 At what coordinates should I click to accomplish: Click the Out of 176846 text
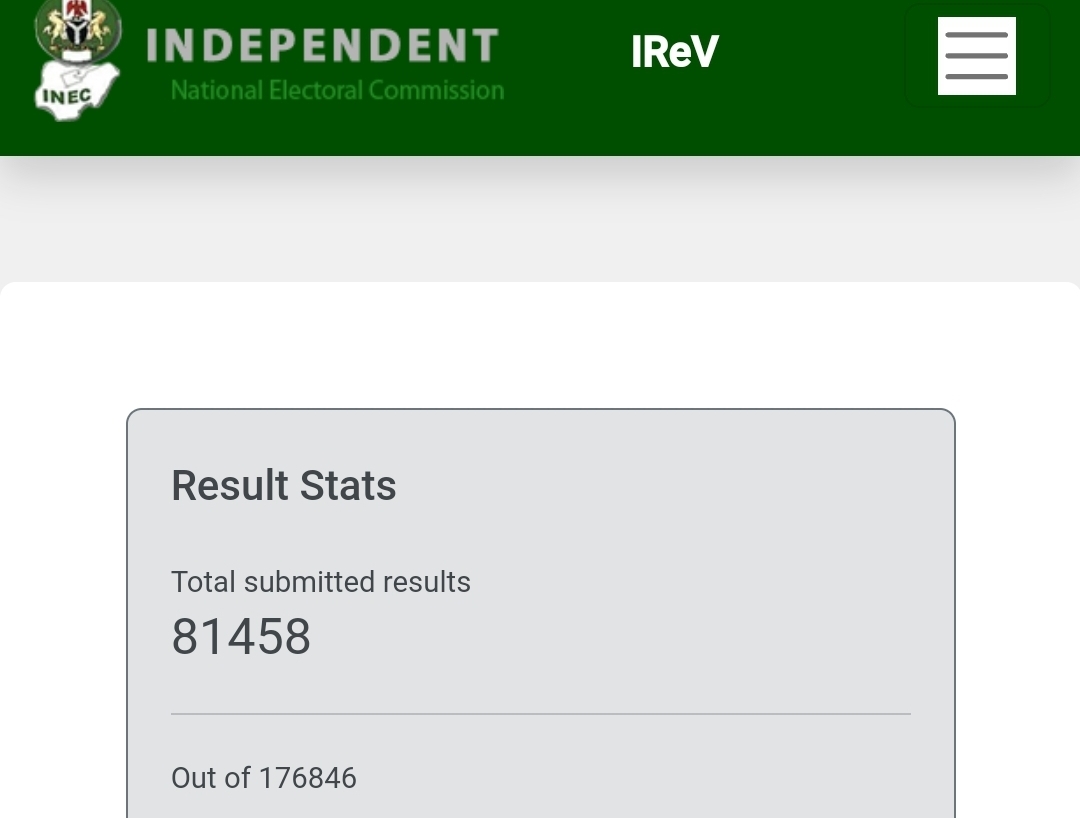point(264,778)
